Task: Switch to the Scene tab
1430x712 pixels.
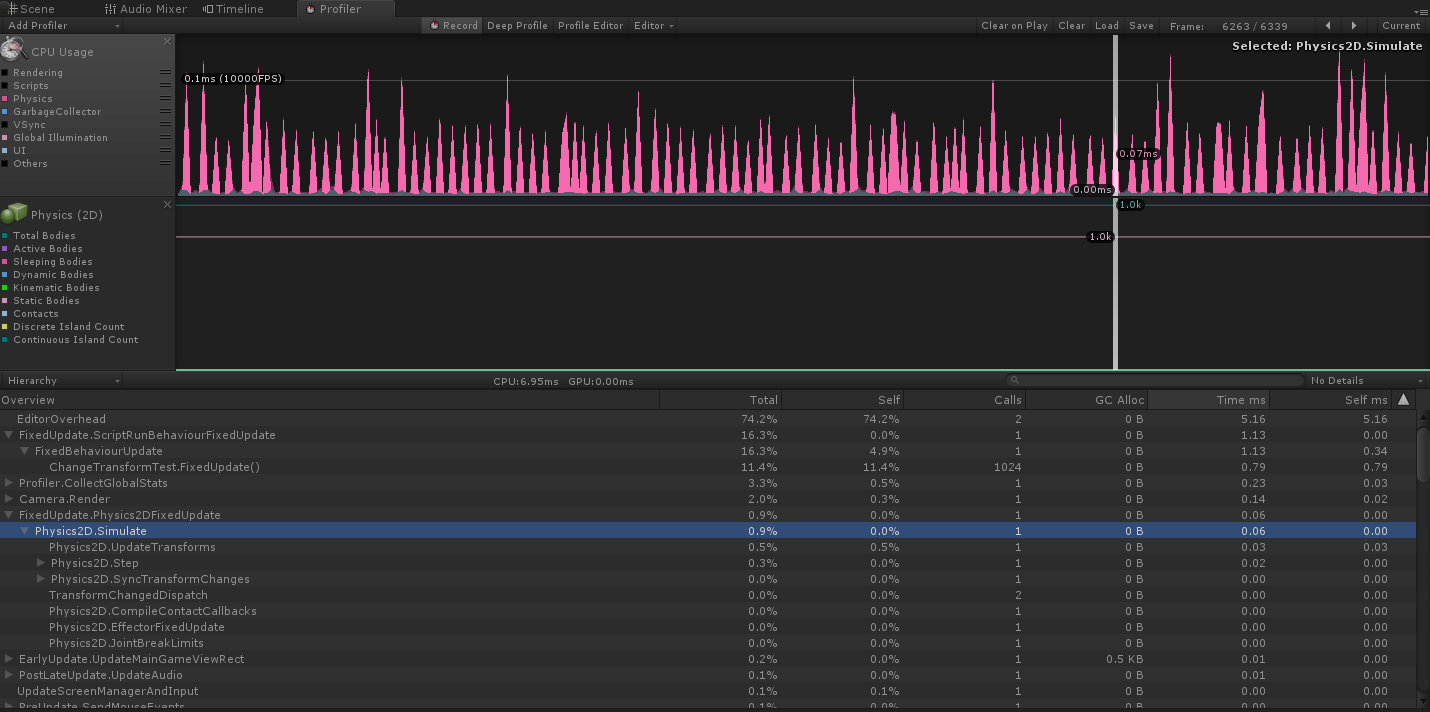Action: pyautogui.click(x=31, y=9)
